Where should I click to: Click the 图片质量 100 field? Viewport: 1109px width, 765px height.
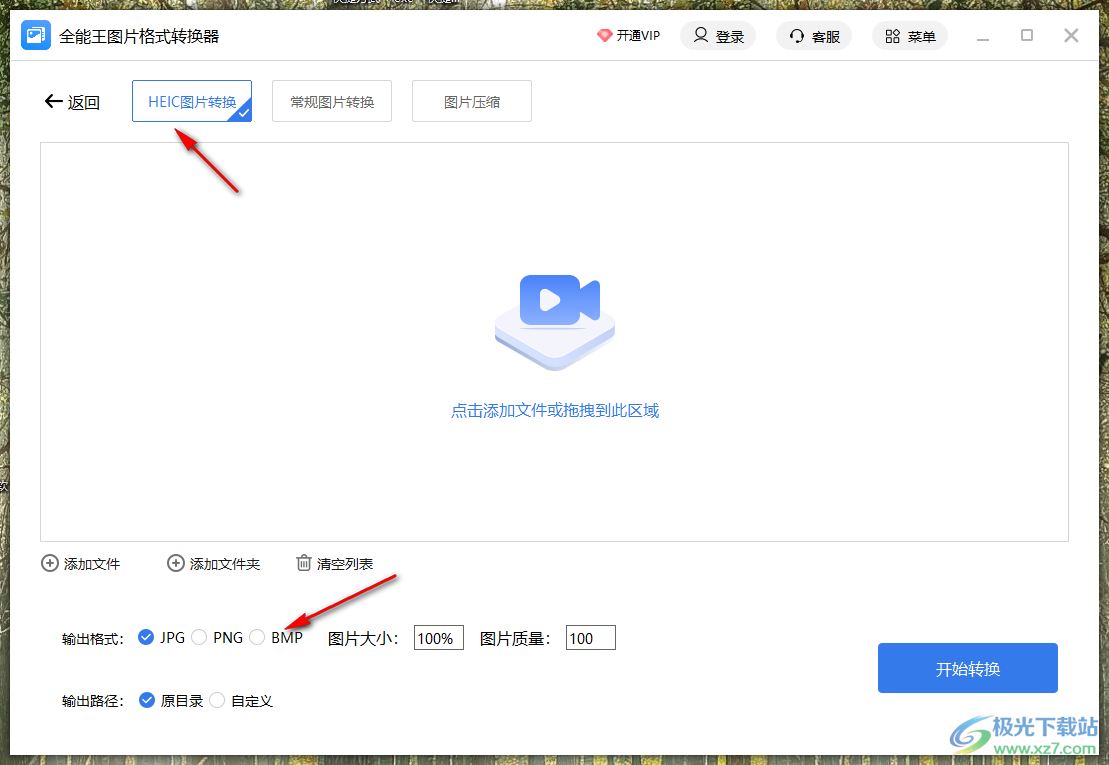click(591, 638)
